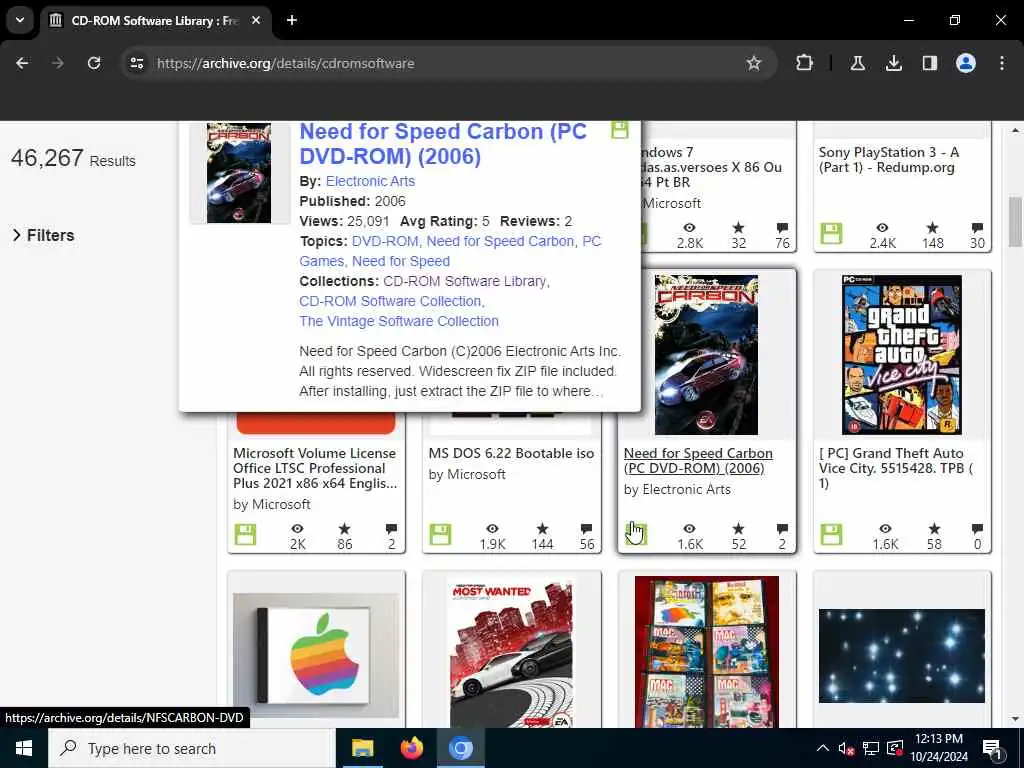This screenshot has width=1024, height=768.
Task: Select the CD-ROM Software Library tab
Action: click(x=155, y=21)
